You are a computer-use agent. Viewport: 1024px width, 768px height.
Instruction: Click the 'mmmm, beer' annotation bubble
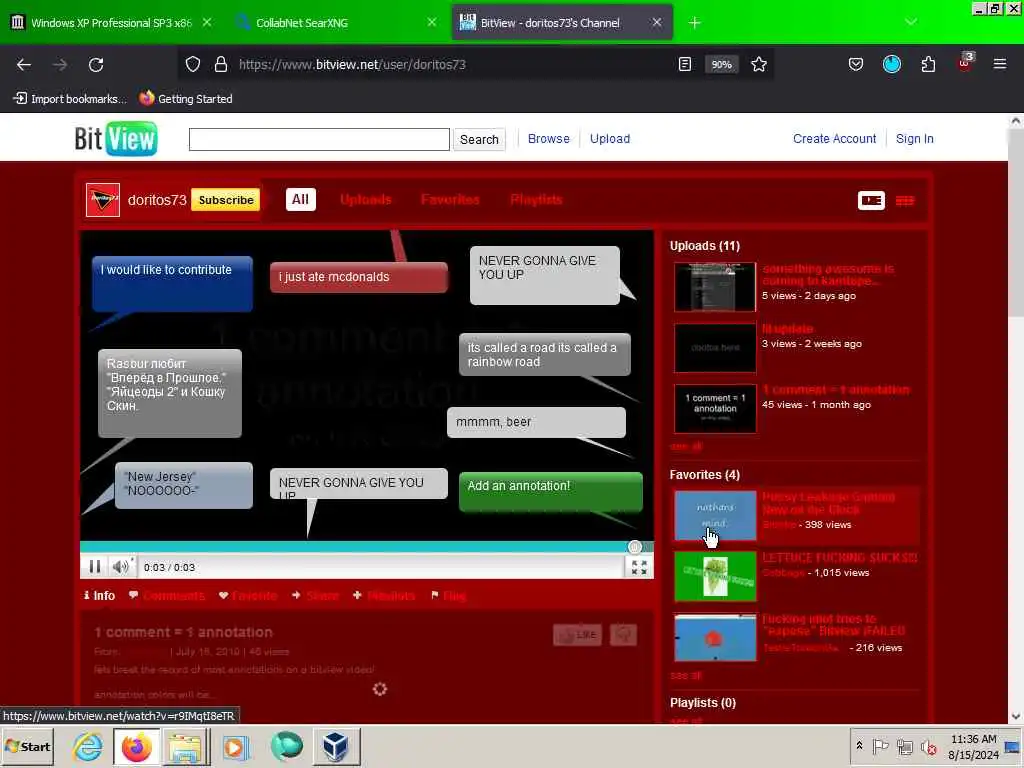[x=536, y=423]
